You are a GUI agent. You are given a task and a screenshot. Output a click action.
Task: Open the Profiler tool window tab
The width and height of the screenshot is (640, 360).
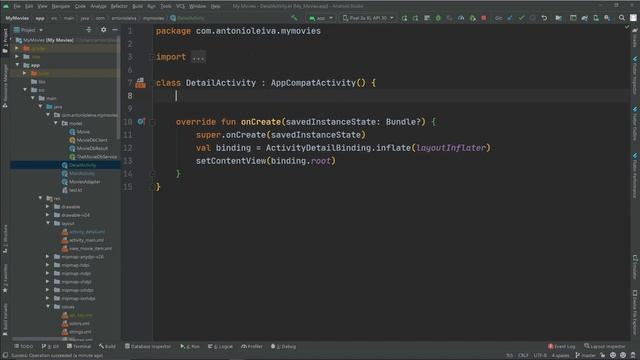tap(252, 346)
